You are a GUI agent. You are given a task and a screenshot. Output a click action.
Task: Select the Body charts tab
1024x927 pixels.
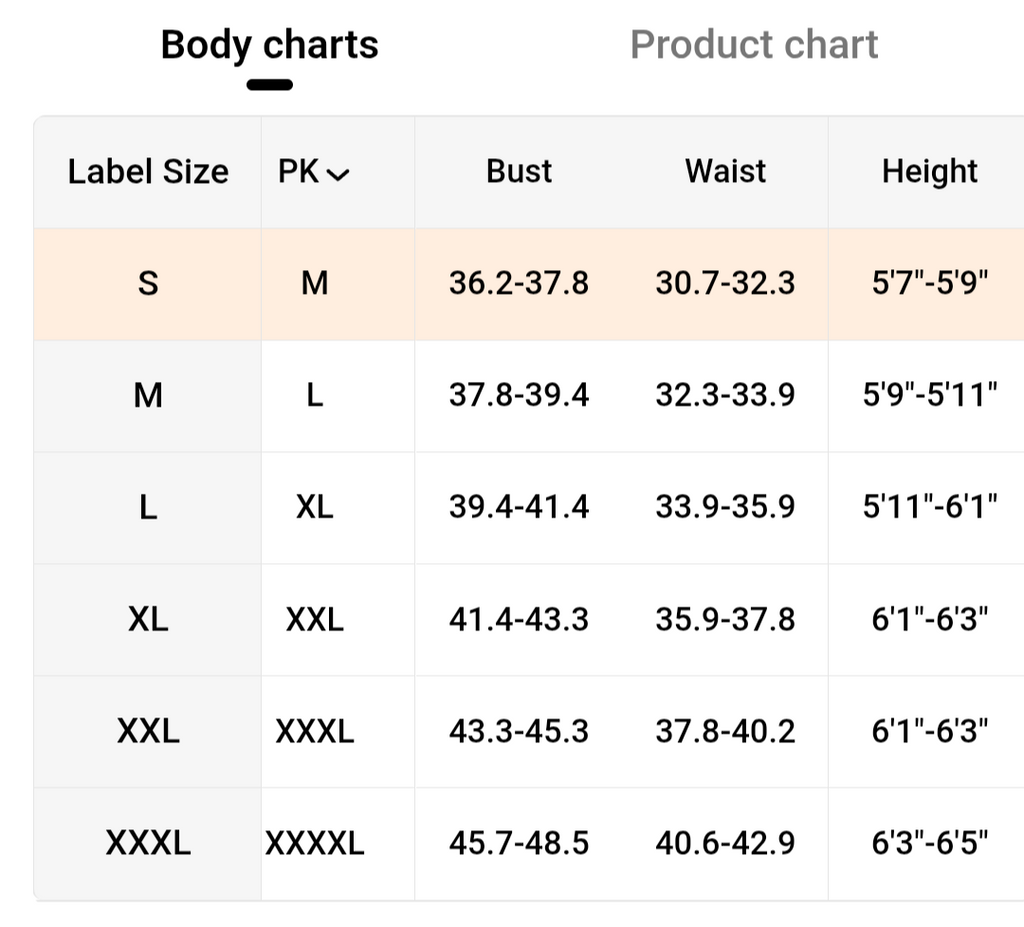point(269,45)
